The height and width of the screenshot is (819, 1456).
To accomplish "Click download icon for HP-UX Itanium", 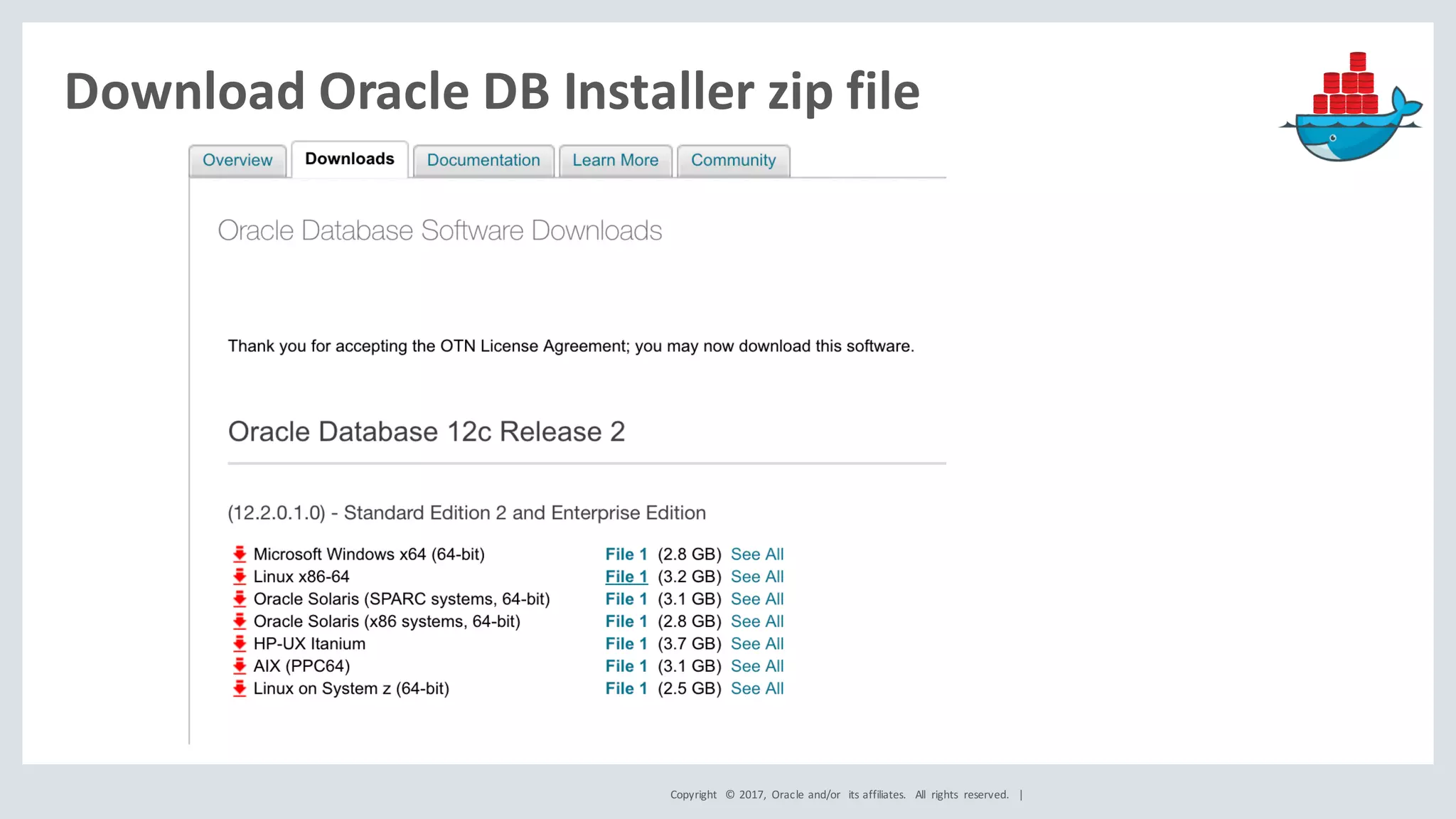I will pos(240,644).
